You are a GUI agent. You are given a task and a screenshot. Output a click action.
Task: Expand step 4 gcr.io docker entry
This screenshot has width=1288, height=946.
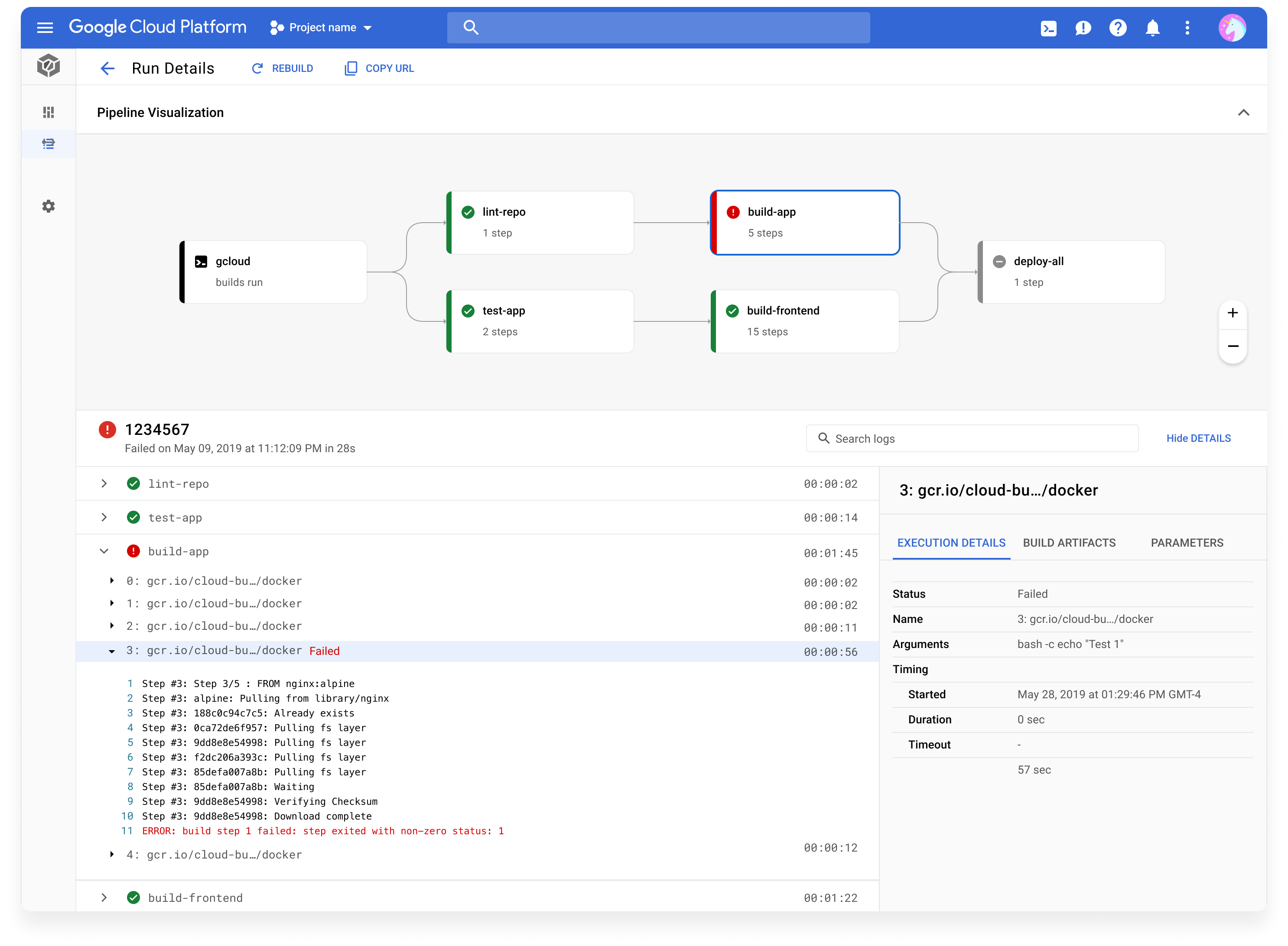click(x=112, y=854)
